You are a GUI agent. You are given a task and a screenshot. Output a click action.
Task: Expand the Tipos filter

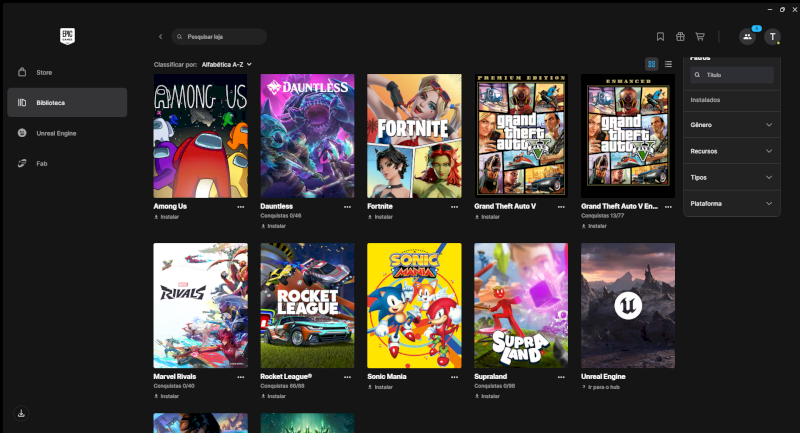(x=732, y=177)
